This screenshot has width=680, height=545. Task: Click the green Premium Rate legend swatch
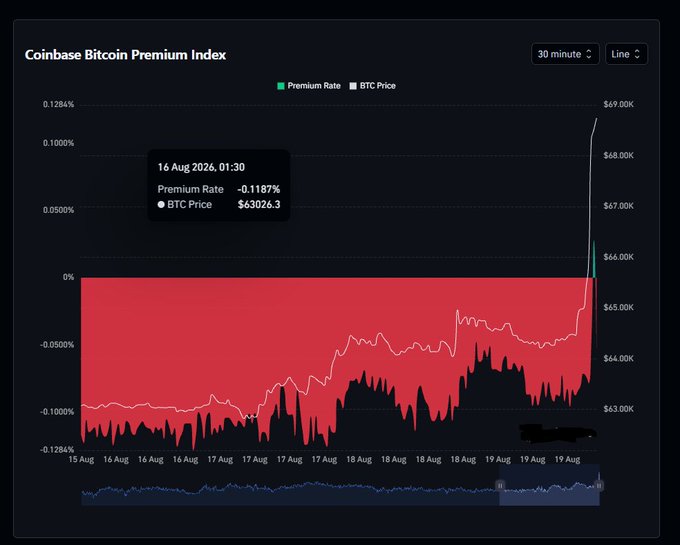pos(281,86)
